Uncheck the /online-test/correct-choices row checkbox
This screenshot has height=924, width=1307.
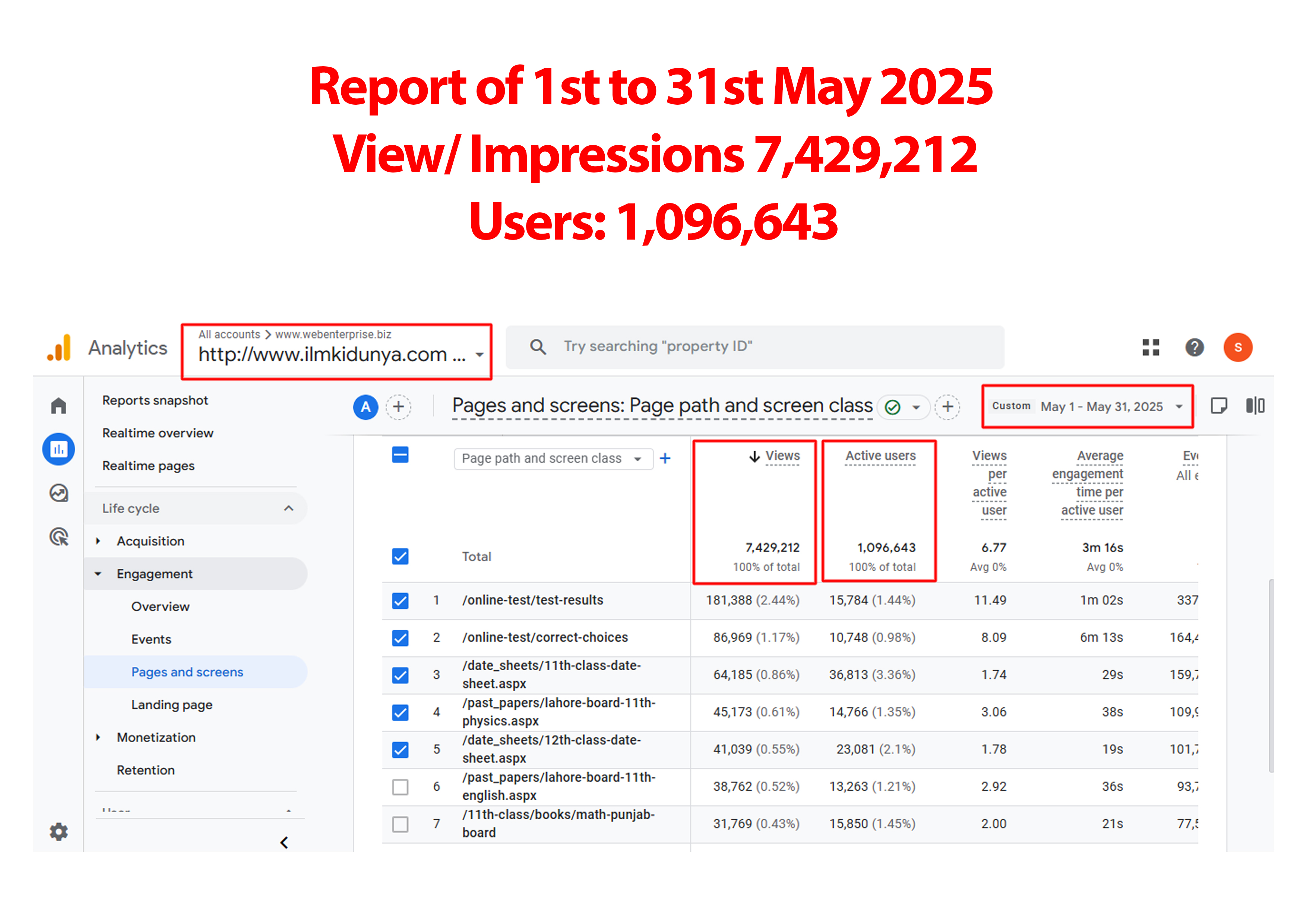point(400,637)
